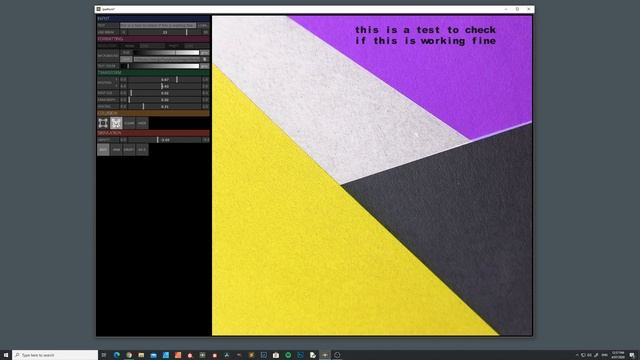Click the background image path field

(x=167, y=59)
